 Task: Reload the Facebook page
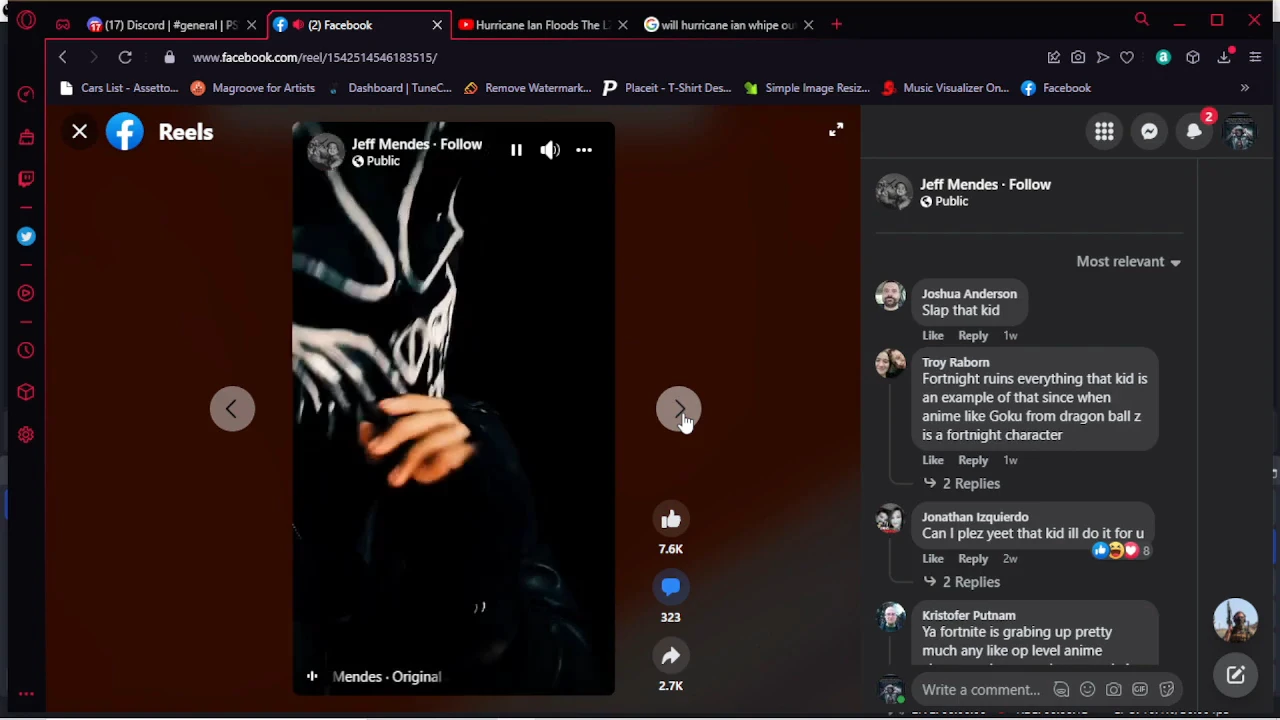pyautogui.click(x=125, y=58)
